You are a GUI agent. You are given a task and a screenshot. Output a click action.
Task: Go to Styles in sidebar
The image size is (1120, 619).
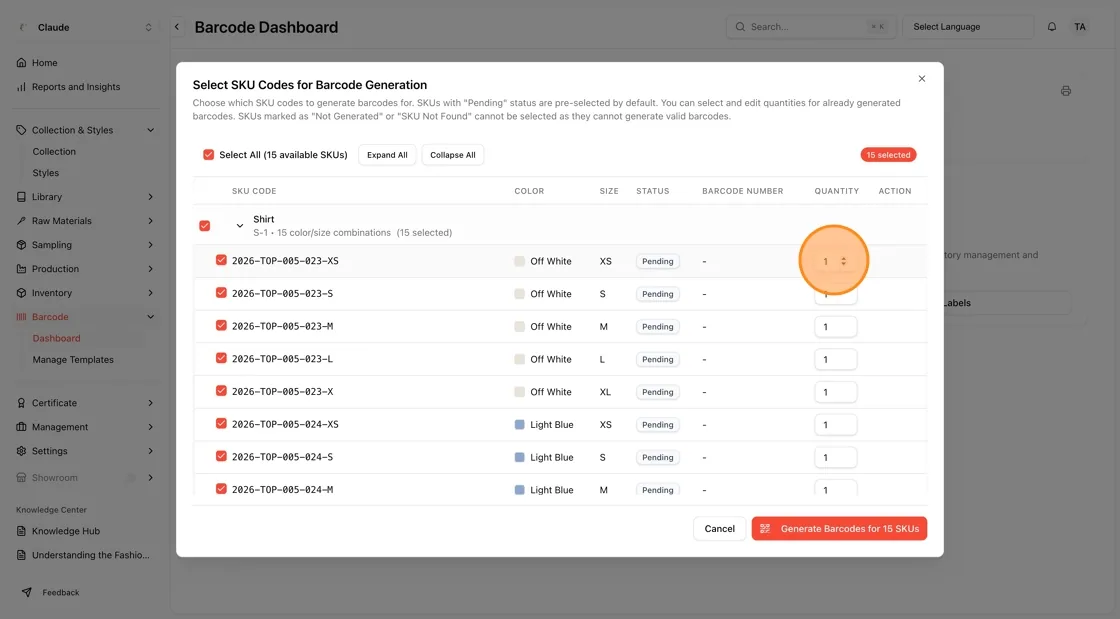click(x=46, y=173)
